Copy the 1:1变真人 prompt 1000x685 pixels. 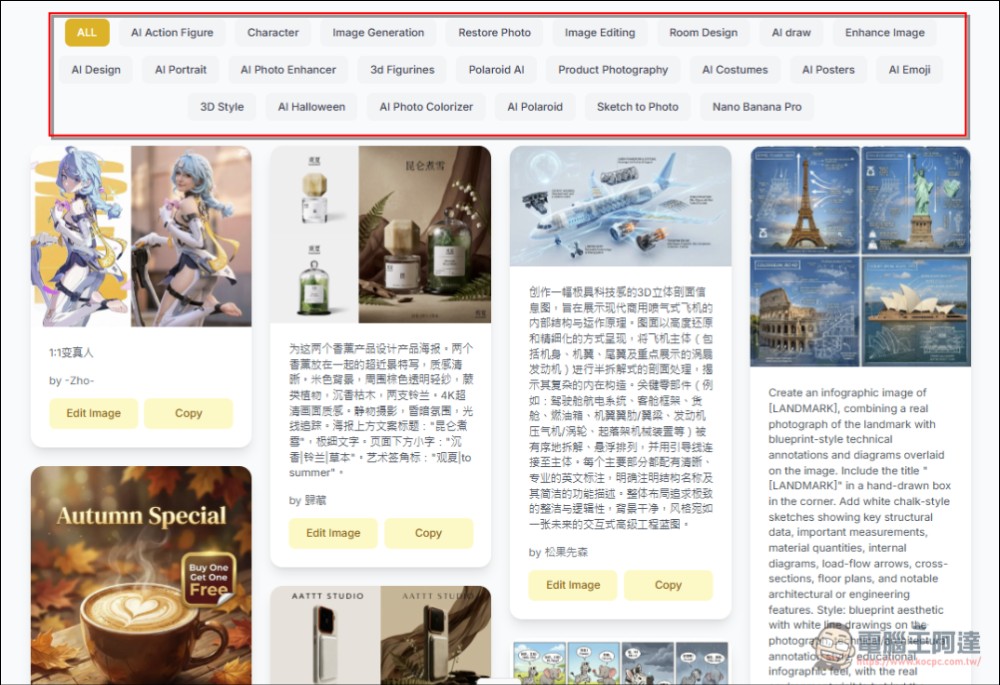point(188,413)
